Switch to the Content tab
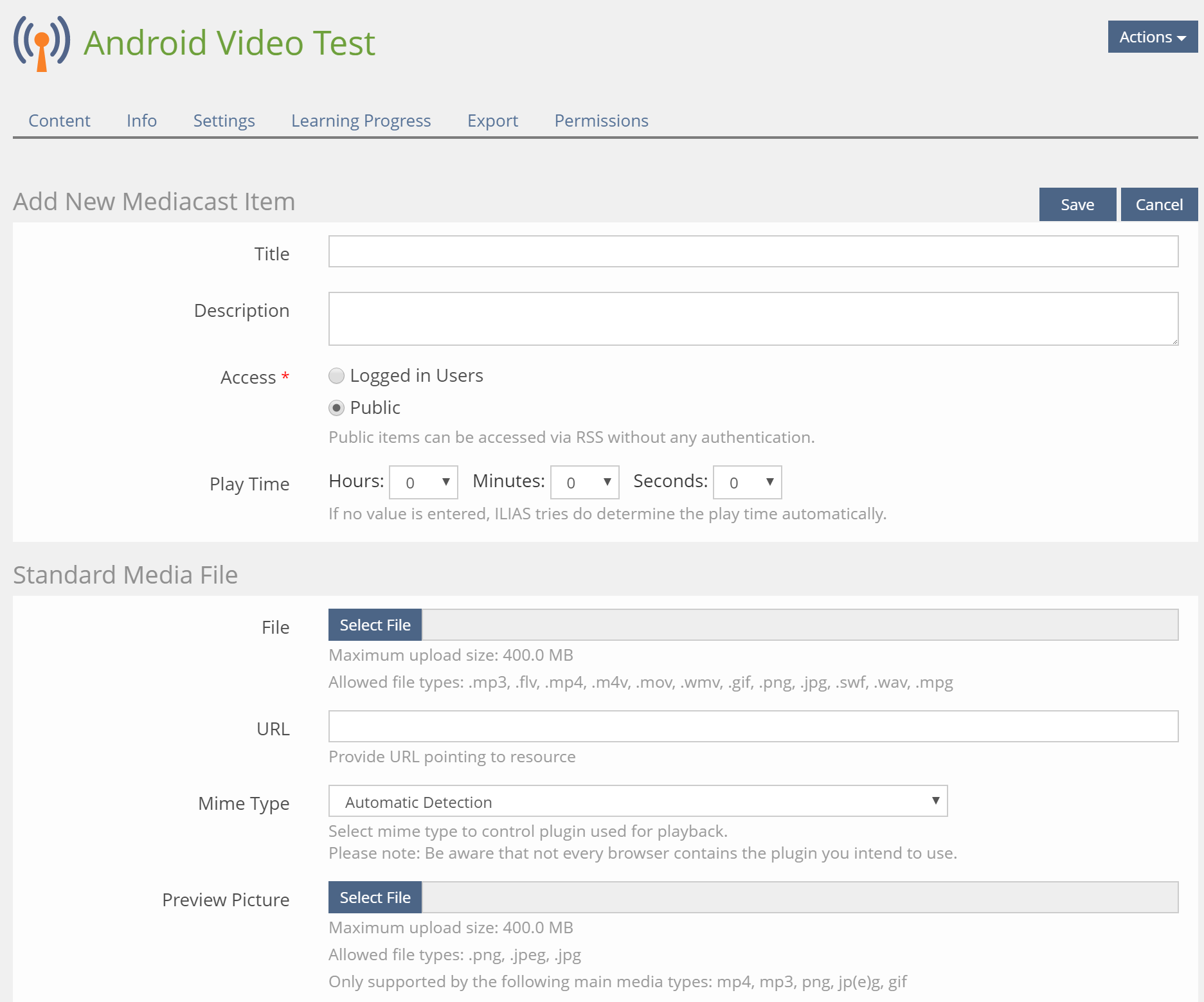Screen dimensions: 1204x1002 (x=59, y=121)
